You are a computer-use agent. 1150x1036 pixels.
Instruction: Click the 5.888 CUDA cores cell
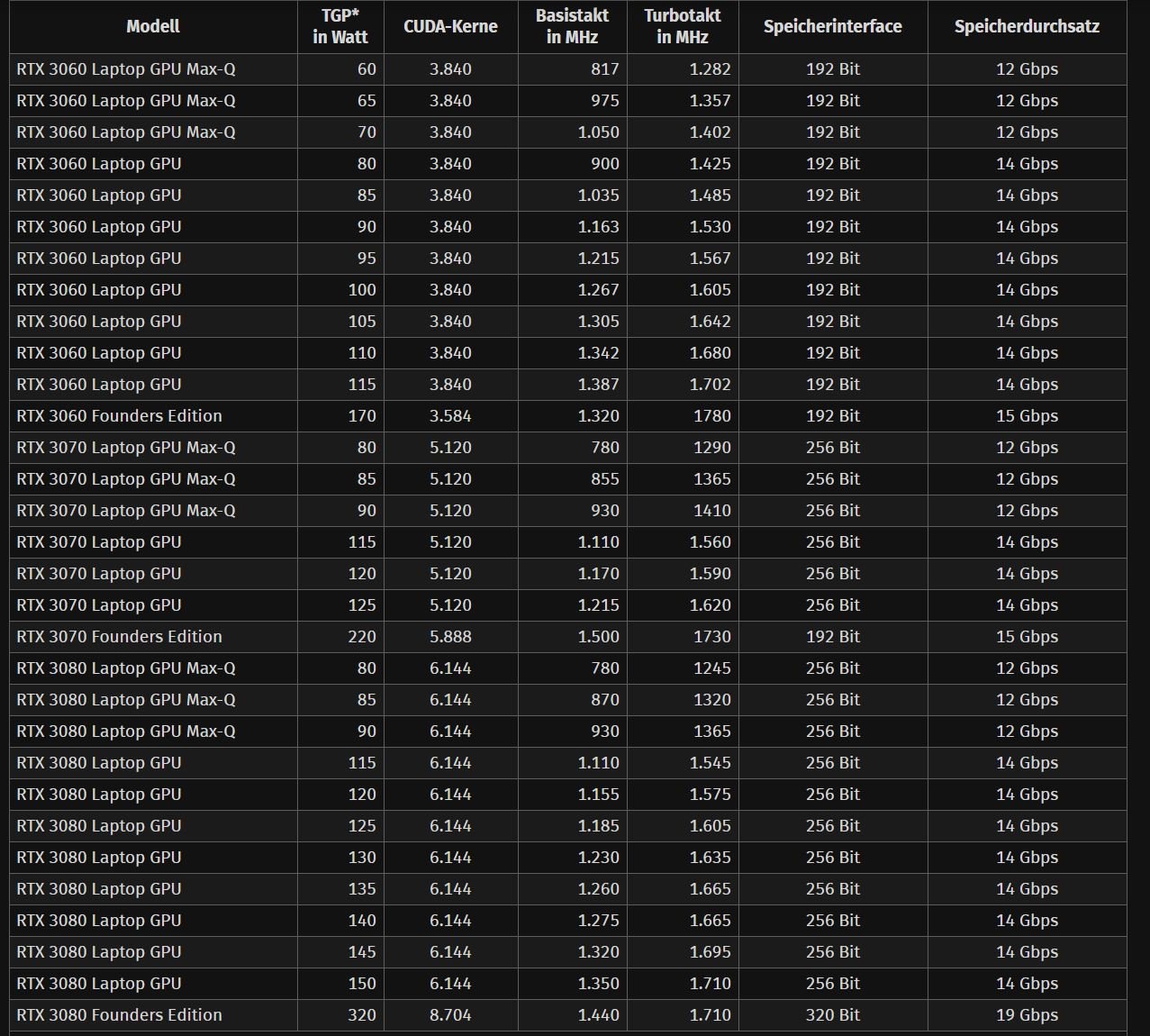(450, 636)
